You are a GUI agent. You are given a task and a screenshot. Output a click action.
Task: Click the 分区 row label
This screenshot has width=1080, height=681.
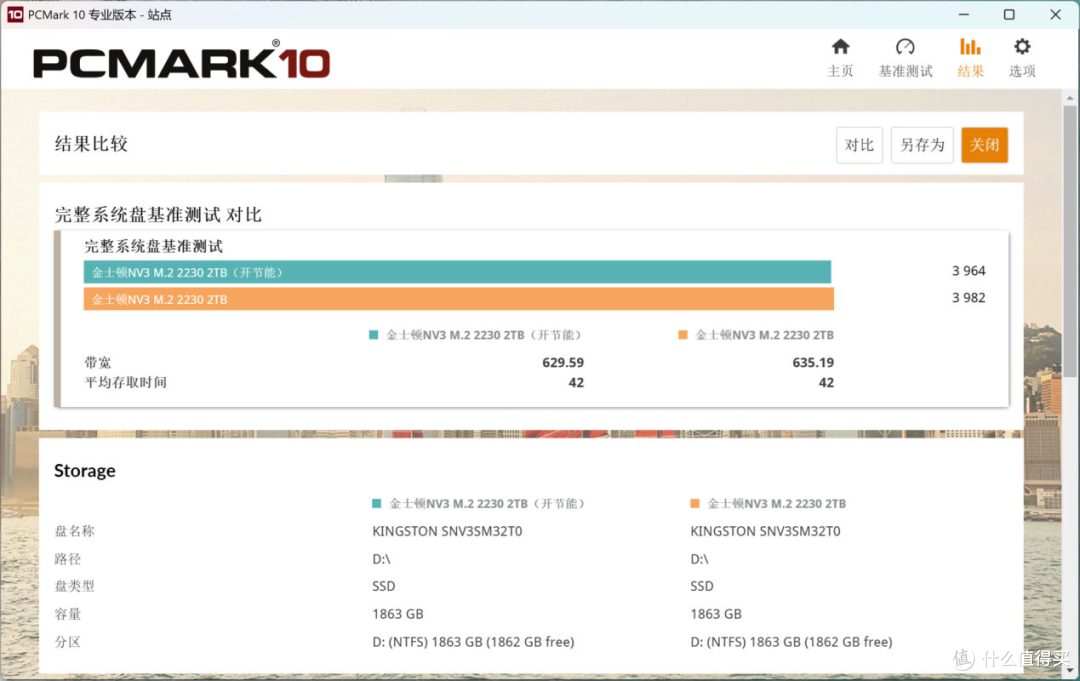pyautogui.click(x=68, y=642)
